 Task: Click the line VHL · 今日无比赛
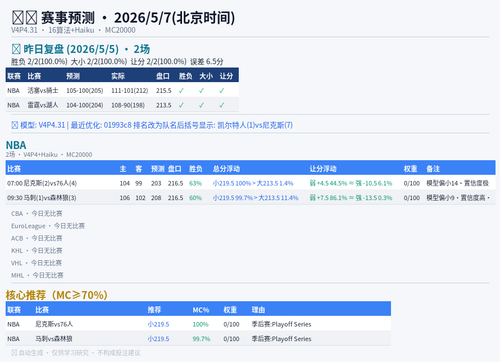click(x=36, y=263)
